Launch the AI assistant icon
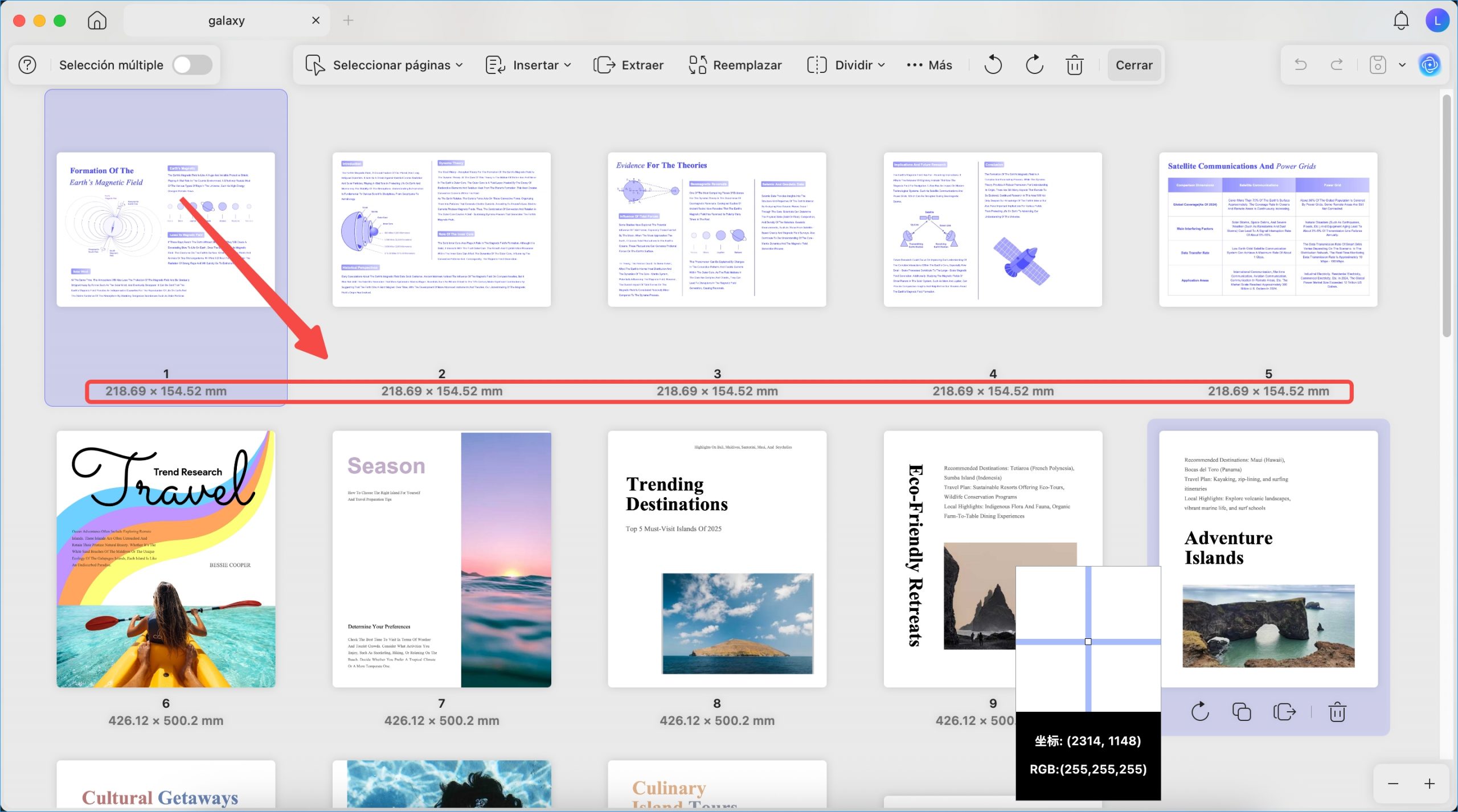The width and height of the screenshot is (1458, 812). (x=1431, y=64)
